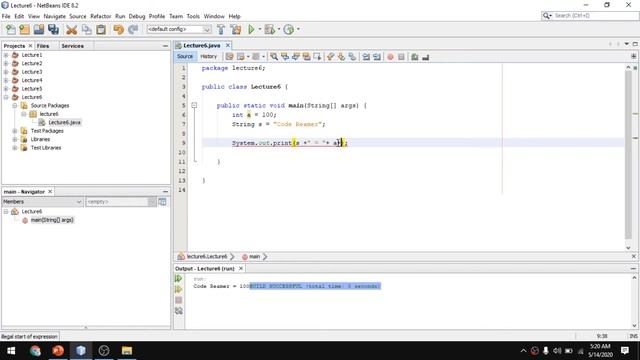The height and width of the screenshot is (360, 640).
Task: Open the Run Project dropdown arrow
Action: [259, 29]
